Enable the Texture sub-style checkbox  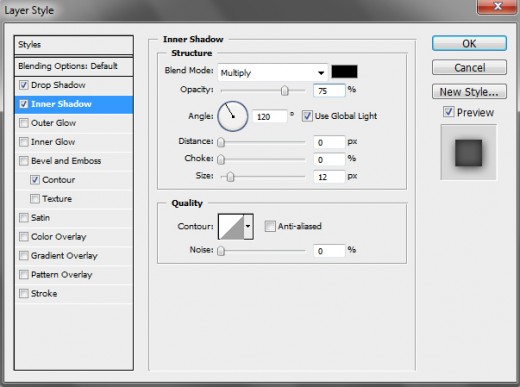pyautogui.click(x=35, y=199)
